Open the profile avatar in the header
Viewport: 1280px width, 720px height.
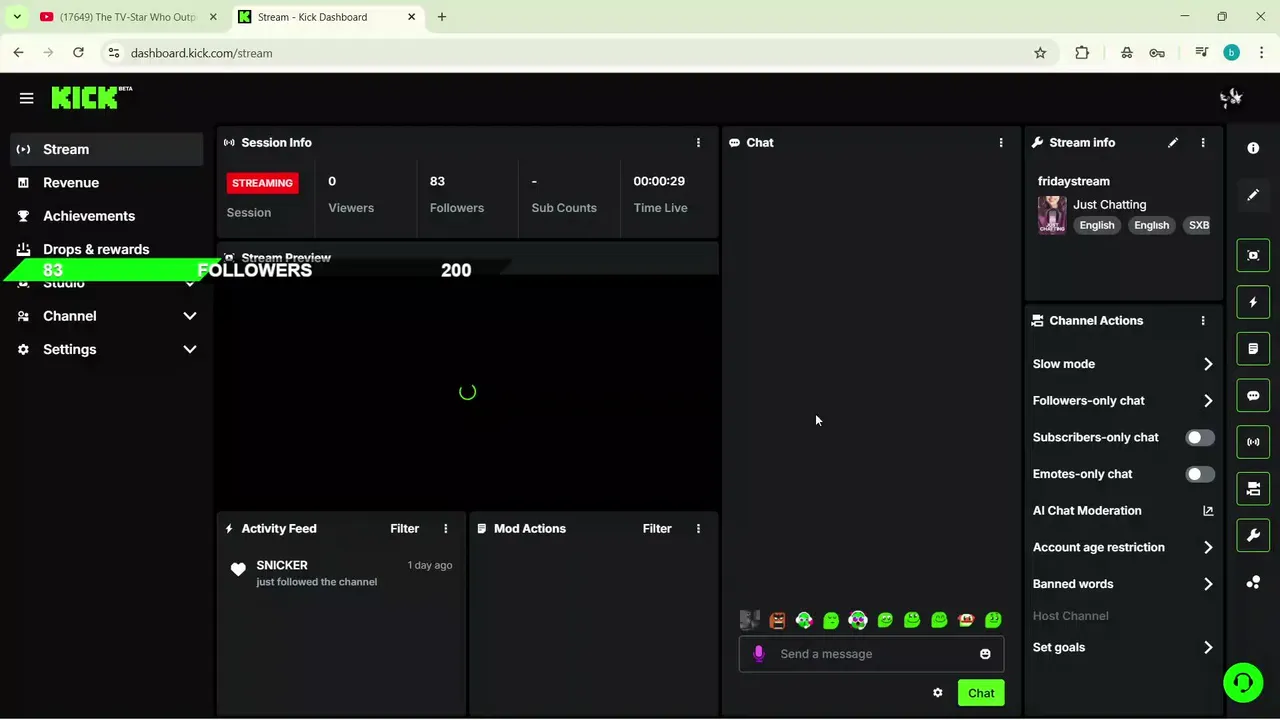point(1231,98)
